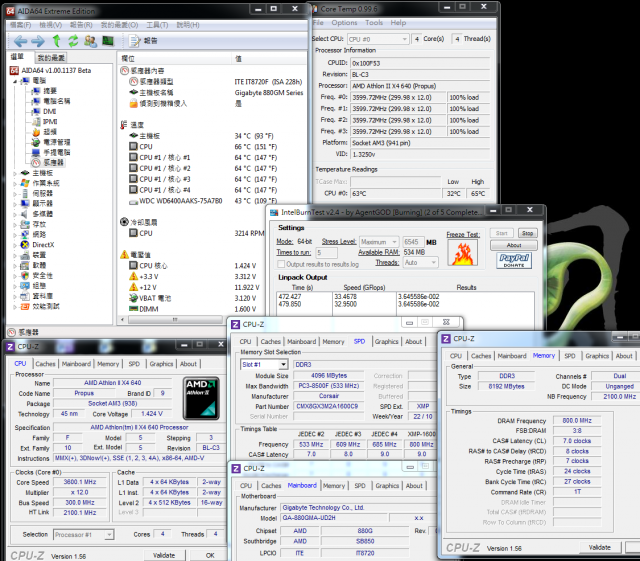The width and height of the screenshot is (640, 561).
Task: Select the 安全性 shield icon in tree
Action: click(25, 276)
